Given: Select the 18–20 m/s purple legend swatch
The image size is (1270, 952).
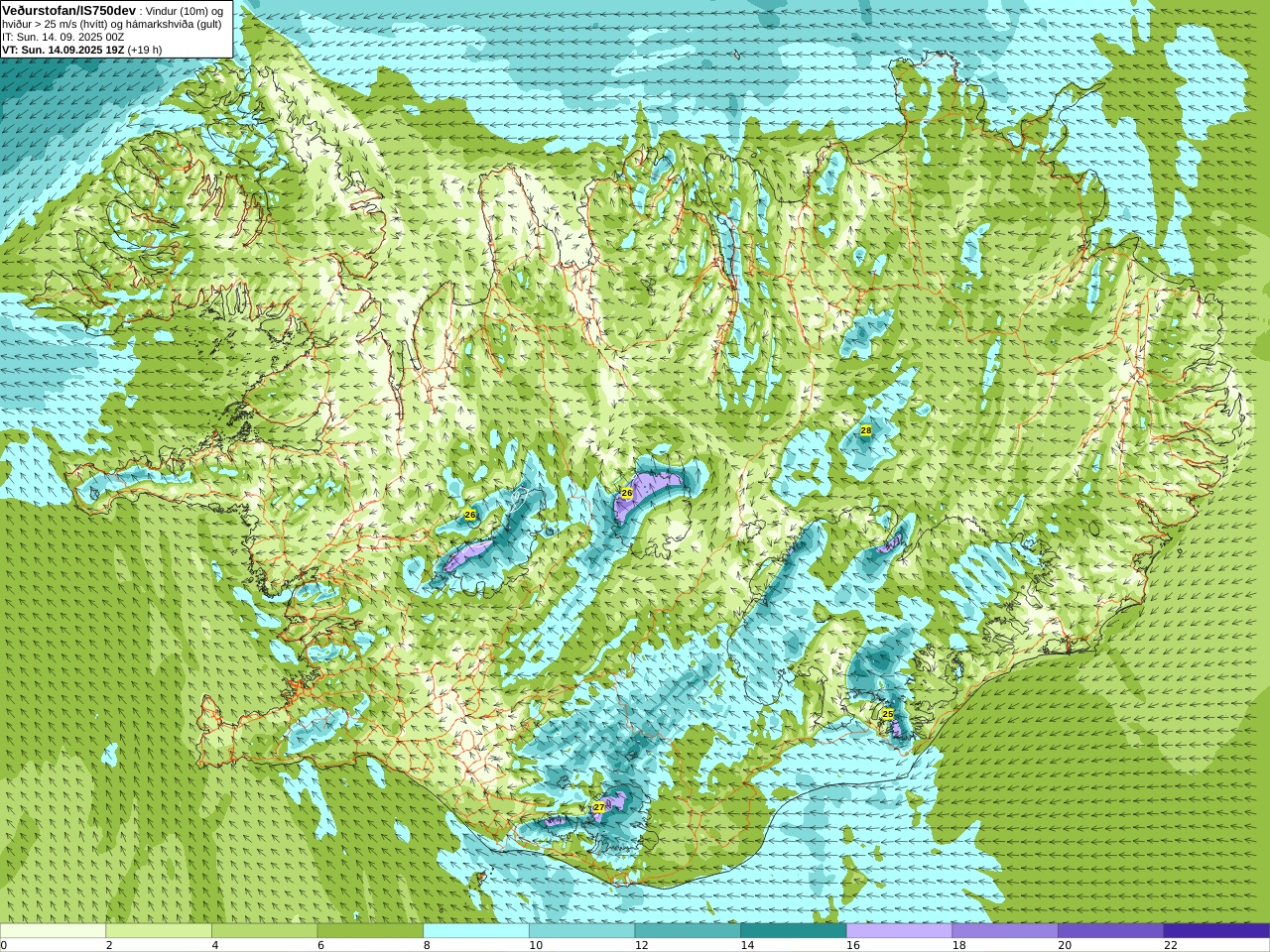Looking at the screenshot, I should coord(1005,931).
